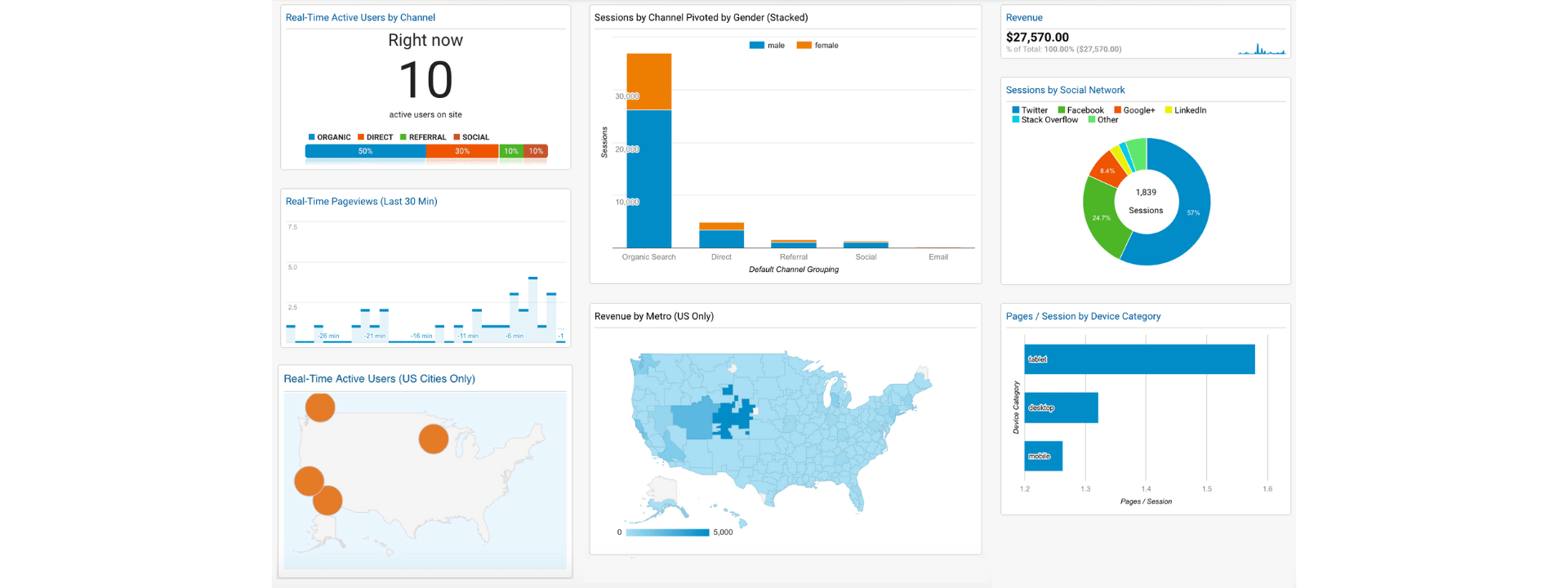Screen dimensions: 1568x588
Task: Select the 50% organic segment of channel bar
Action: (x=365, y=151)
